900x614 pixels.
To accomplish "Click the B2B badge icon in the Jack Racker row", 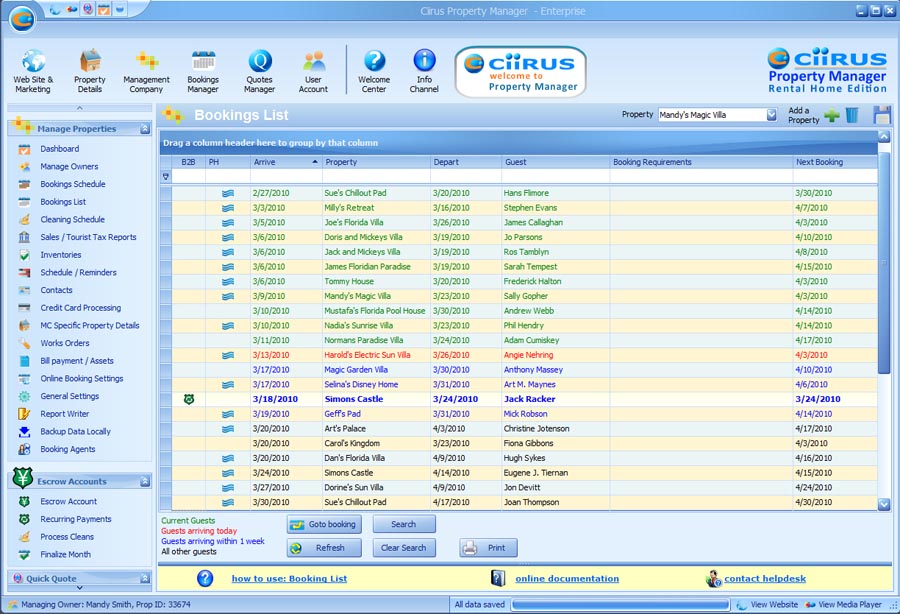I will click(x=189, y=399).
